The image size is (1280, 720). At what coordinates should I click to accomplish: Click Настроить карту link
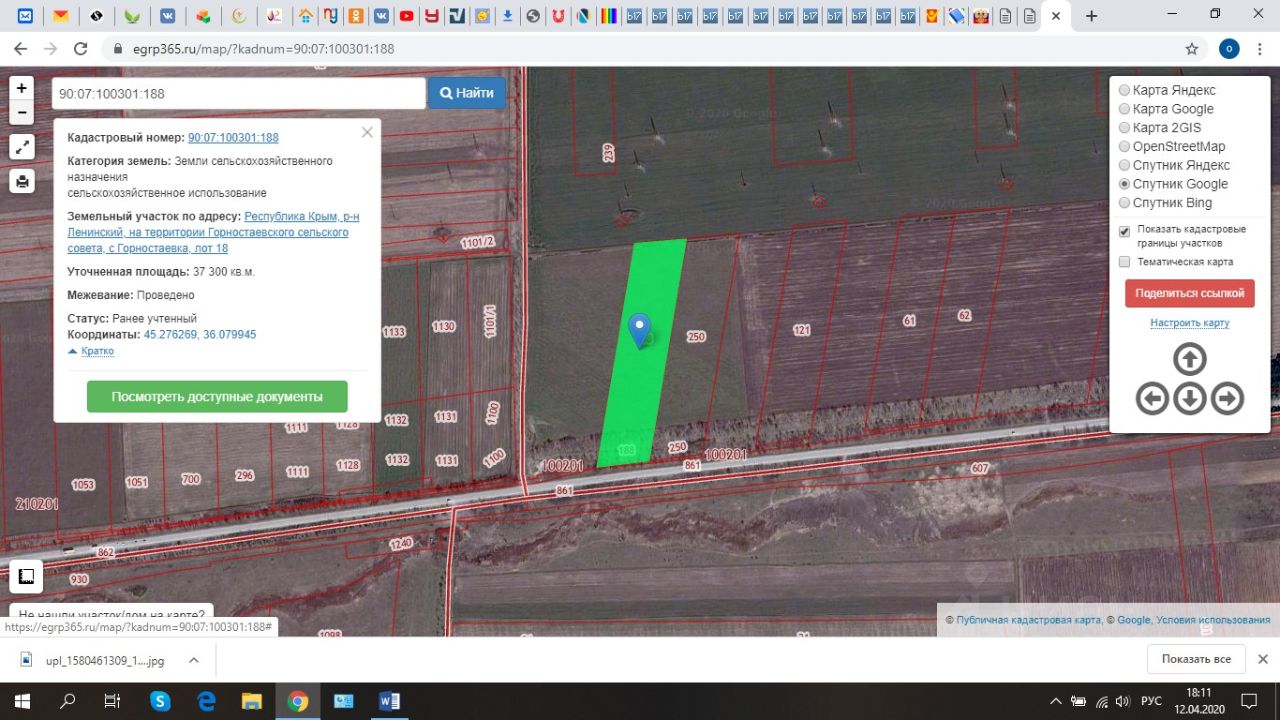[x=1189, y=323]
